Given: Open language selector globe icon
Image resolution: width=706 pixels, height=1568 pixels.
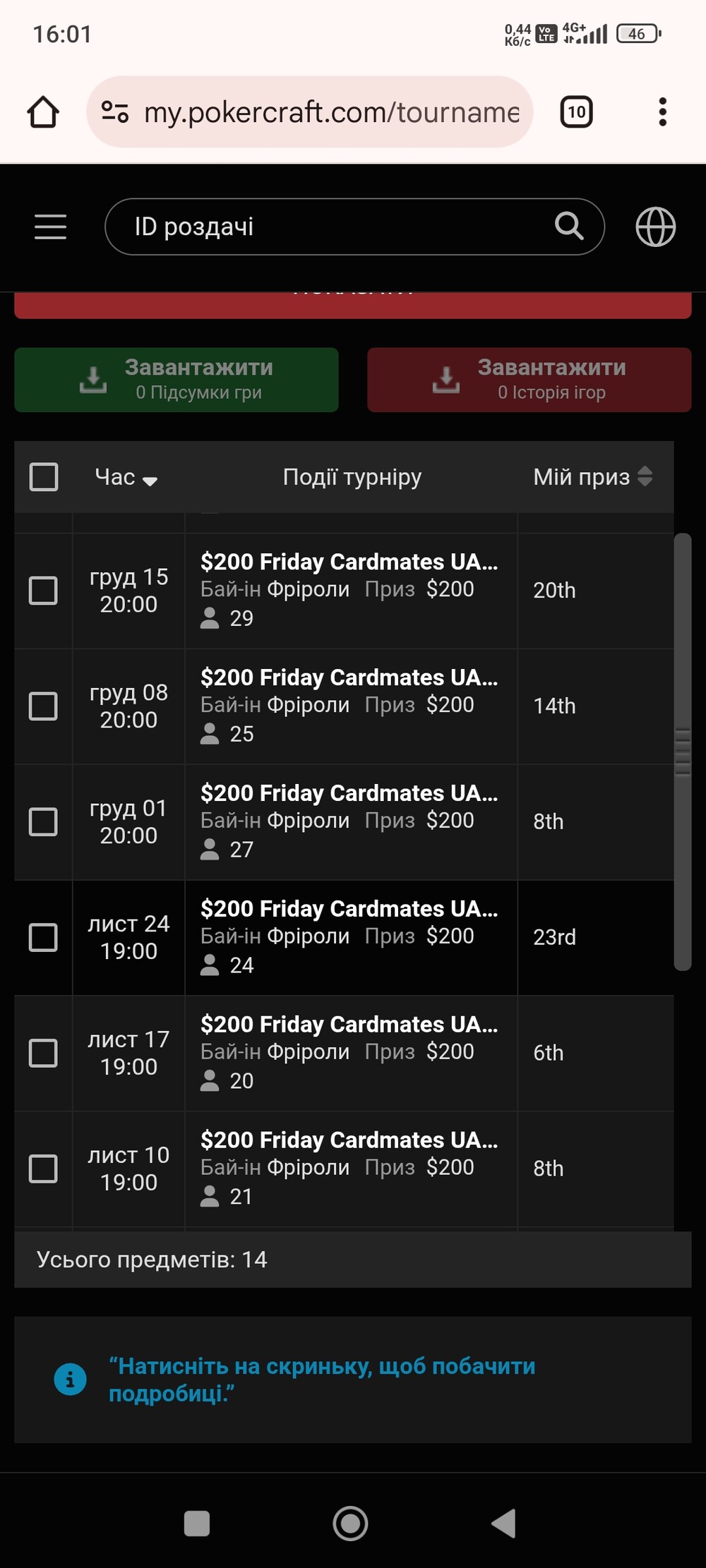Looking at the screenshot, I should pyautogui.click(x=655, y=227).
